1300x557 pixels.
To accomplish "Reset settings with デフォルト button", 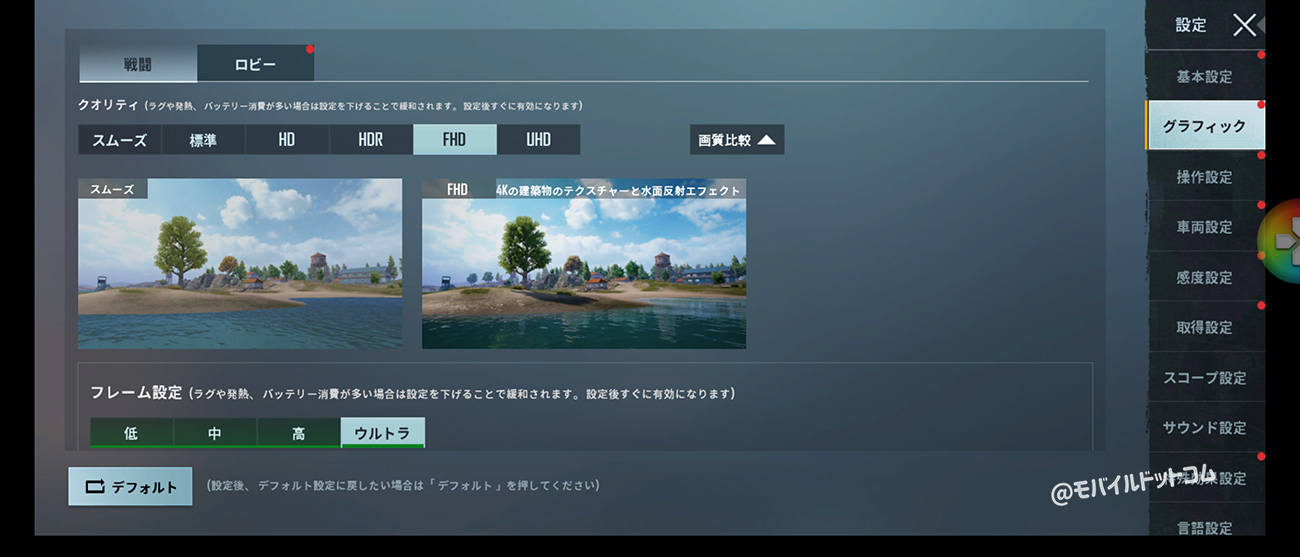I will [130, 487].
